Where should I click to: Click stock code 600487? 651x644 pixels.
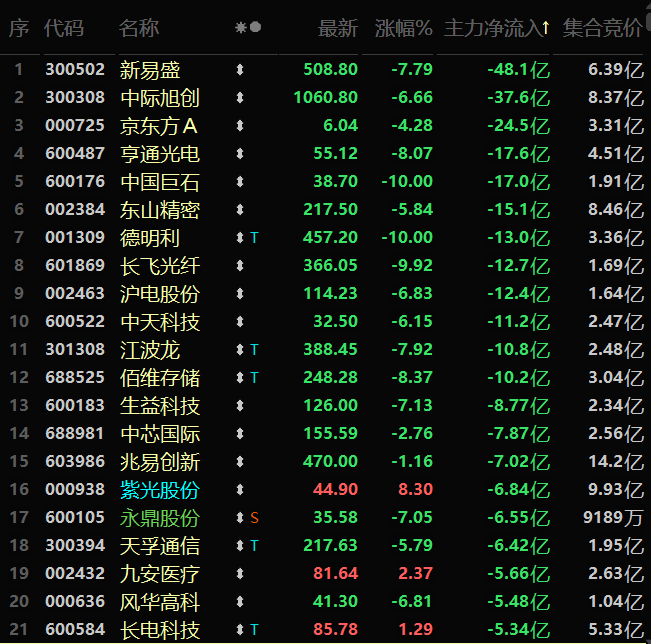pos(75,154)
